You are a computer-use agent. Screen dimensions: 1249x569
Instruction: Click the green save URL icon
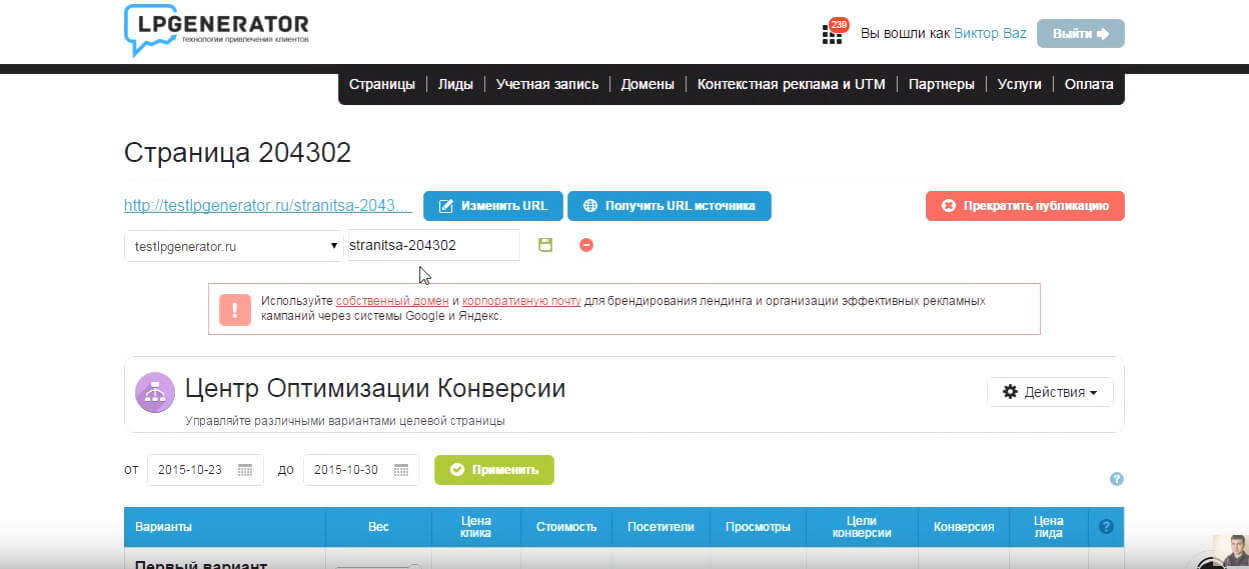[x=545, y=245]
